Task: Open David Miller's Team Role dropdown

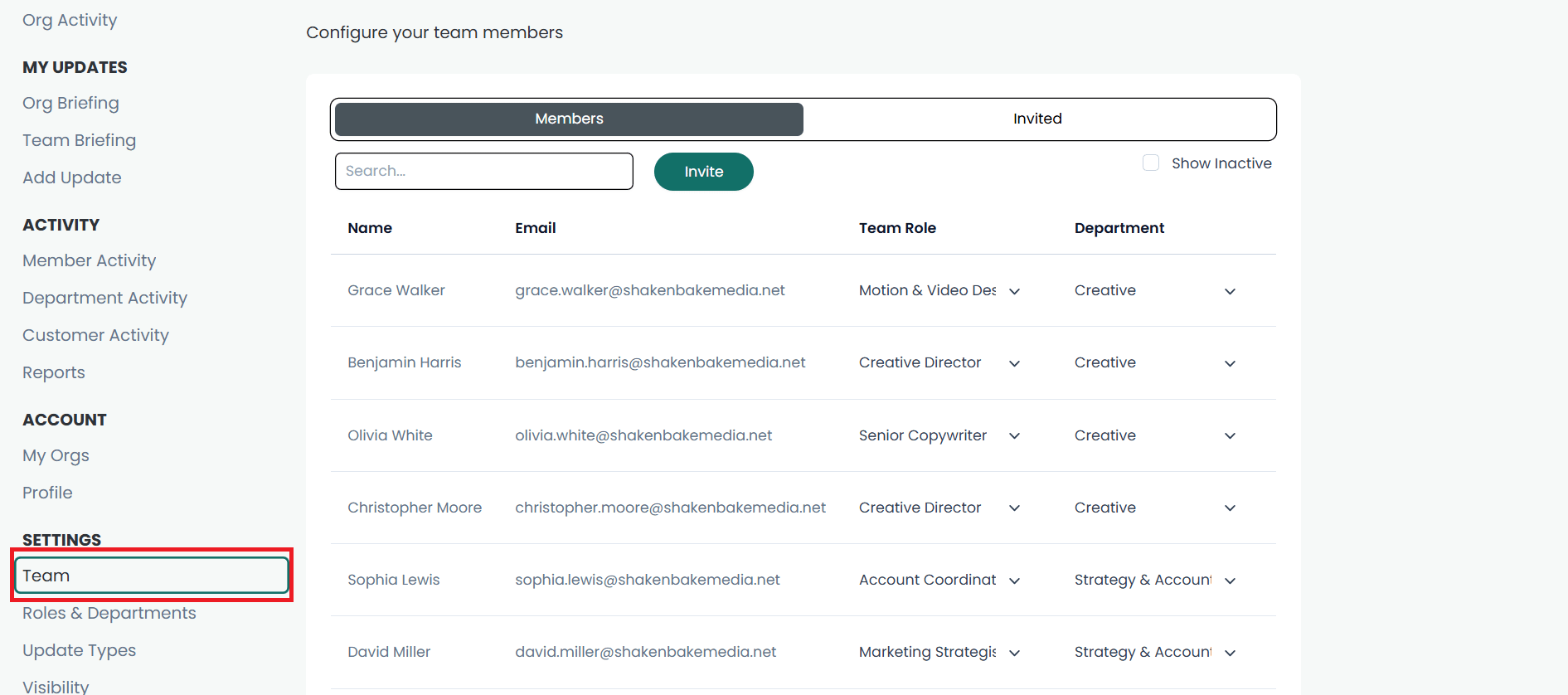Action: pos(940,652)
